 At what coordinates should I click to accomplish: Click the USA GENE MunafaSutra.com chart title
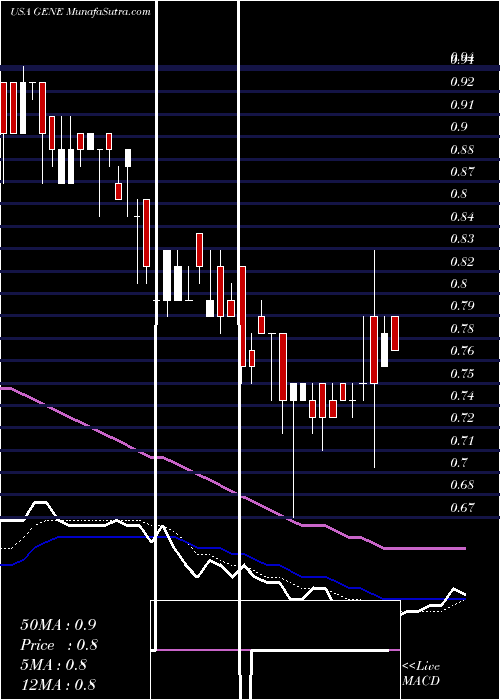pos(80,12)
